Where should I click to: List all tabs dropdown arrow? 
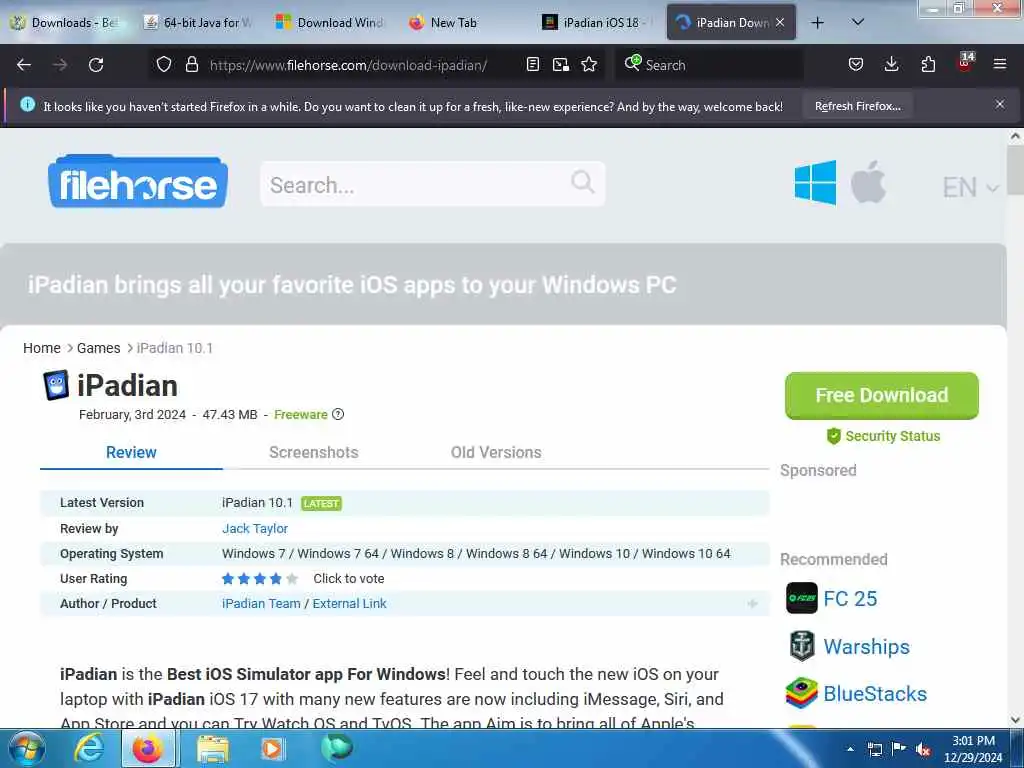pos(858,22)
